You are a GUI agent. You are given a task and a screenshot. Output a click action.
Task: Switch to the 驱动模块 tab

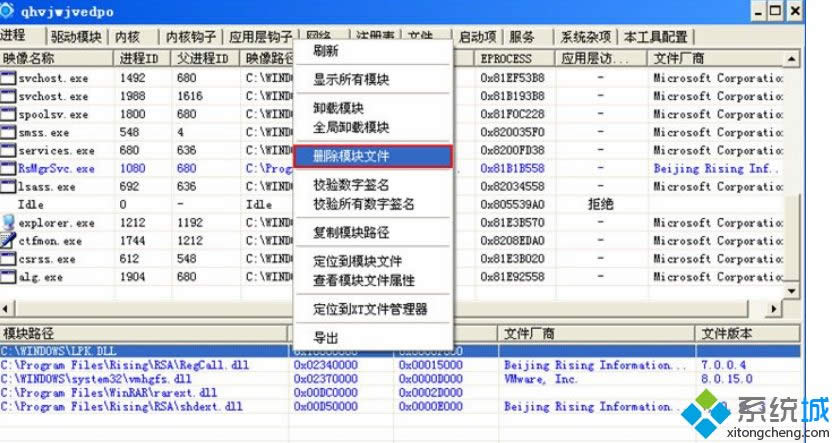pos(76,37)
